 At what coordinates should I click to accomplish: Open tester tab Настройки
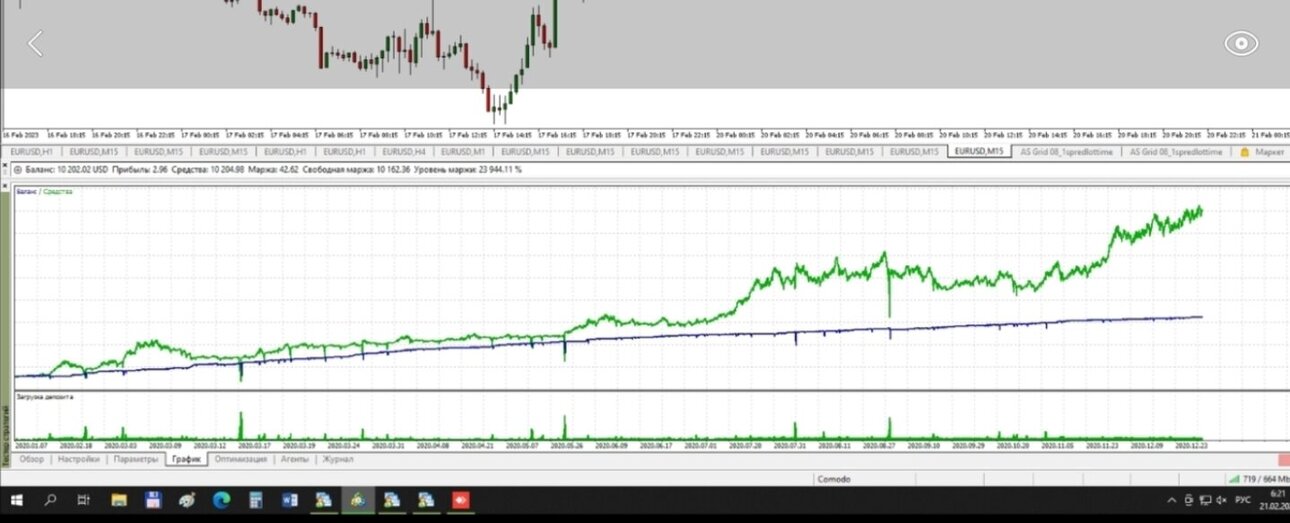(x=78, y=459)
